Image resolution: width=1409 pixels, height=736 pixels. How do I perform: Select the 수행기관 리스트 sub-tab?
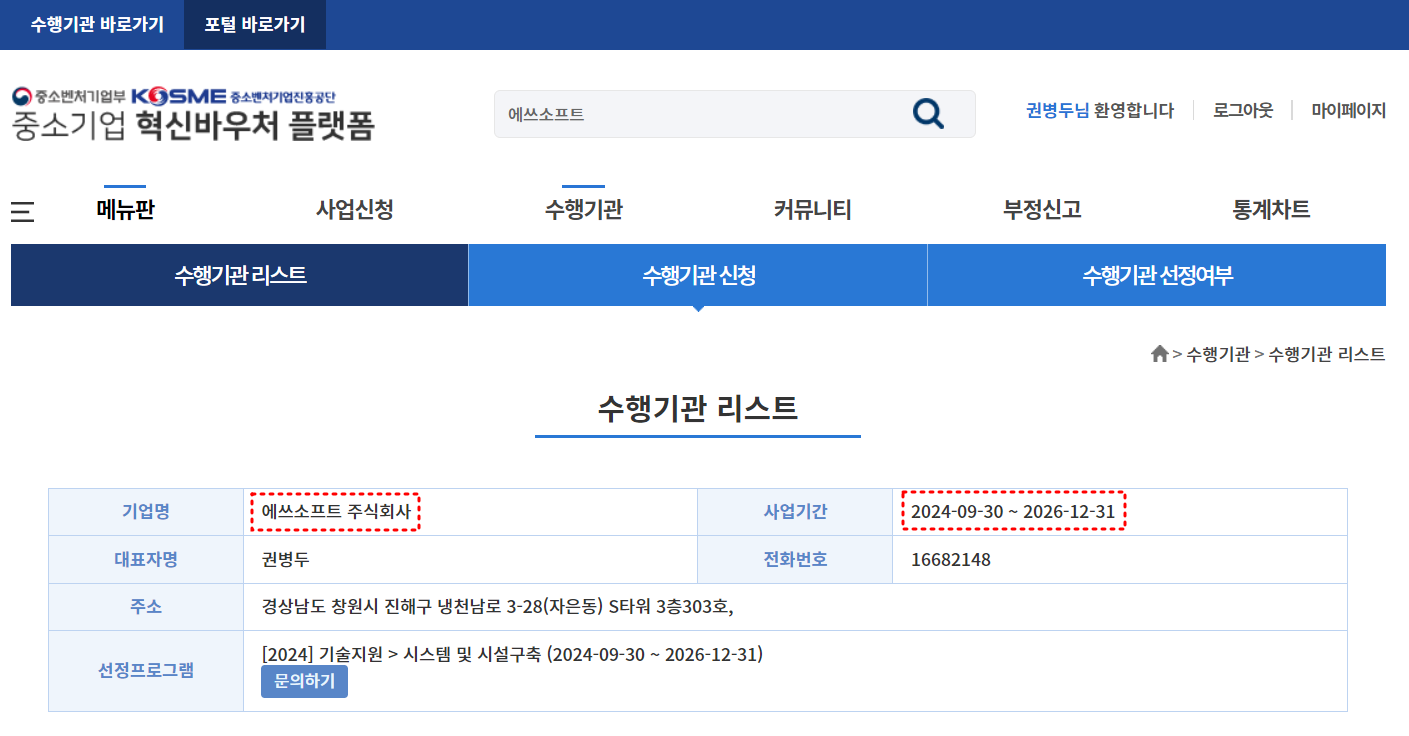tap(240, 275)
